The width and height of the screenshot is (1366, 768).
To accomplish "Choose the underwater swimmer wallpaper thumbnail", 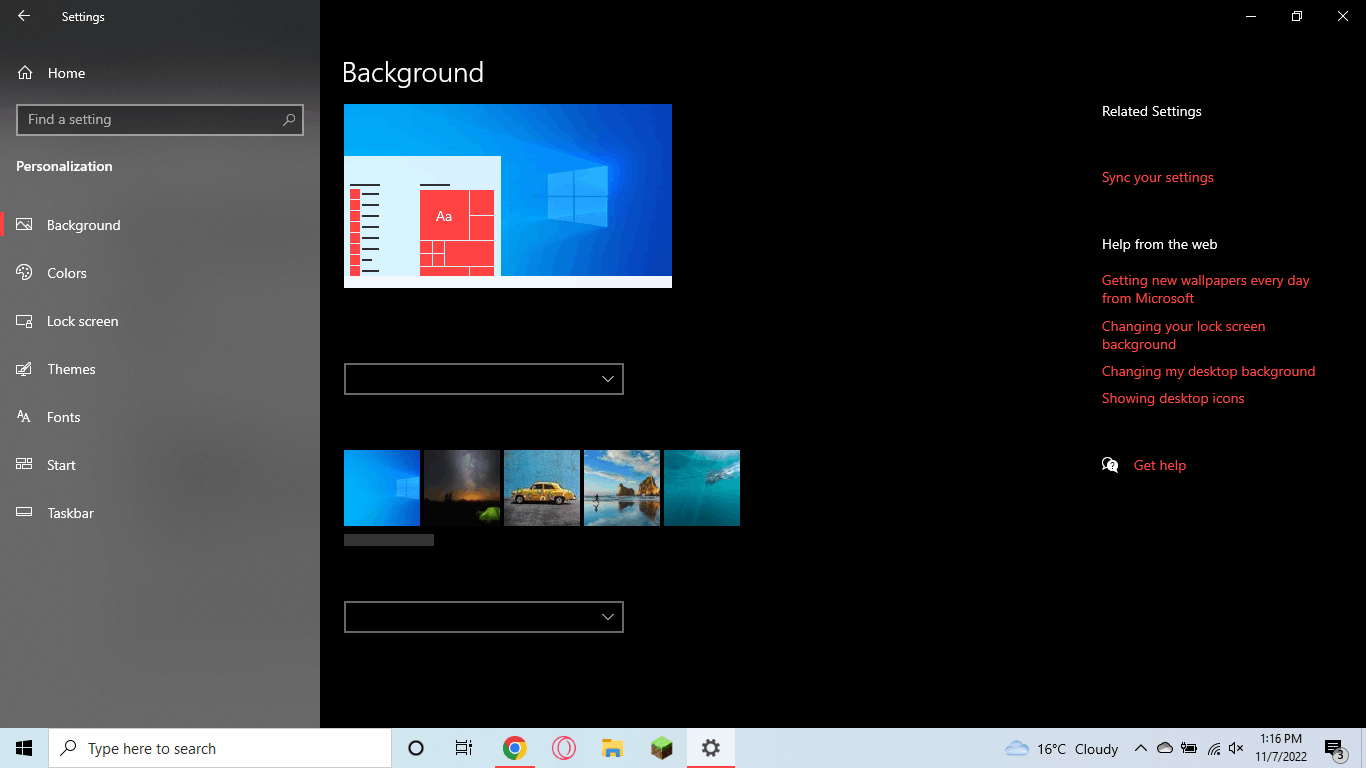I will [x=702, y=488].
